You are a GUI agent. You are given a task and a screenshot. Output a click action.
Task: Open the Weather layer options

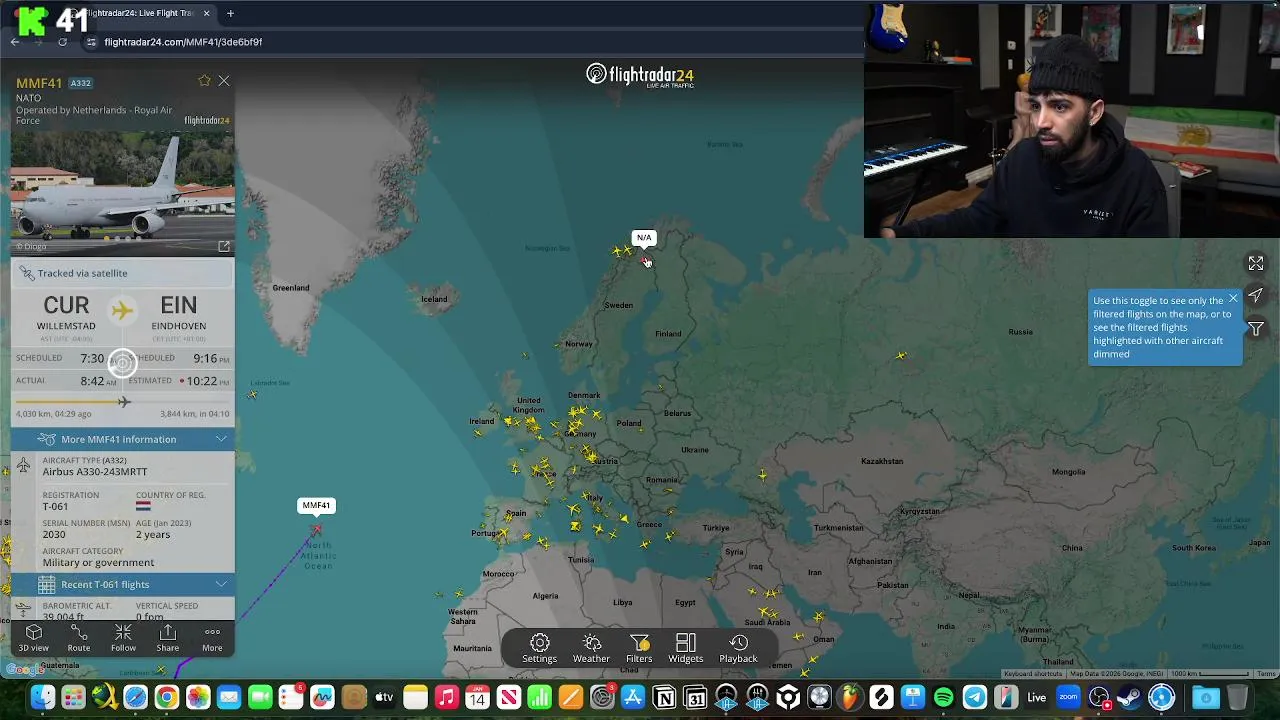[x=591, y=648]
